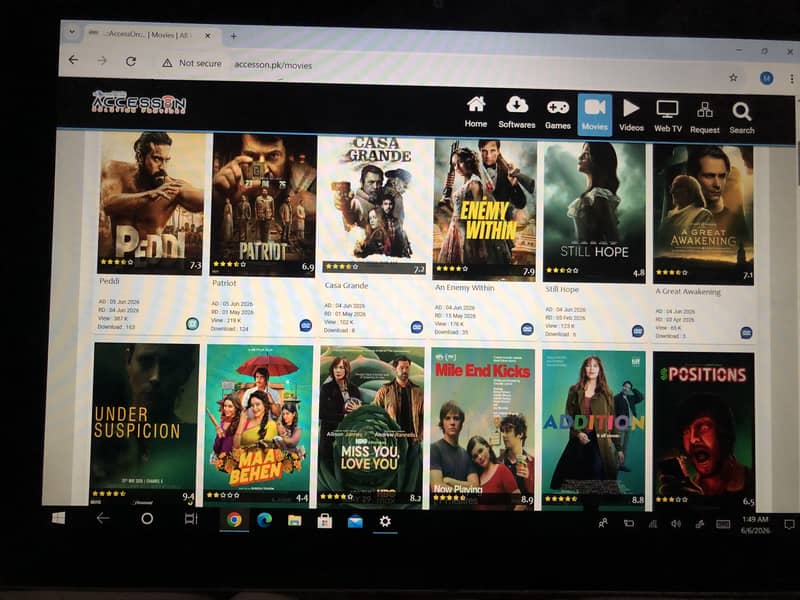Open the Patriot movie poster
The image size is (800, 600).
(x=263, y=206)
